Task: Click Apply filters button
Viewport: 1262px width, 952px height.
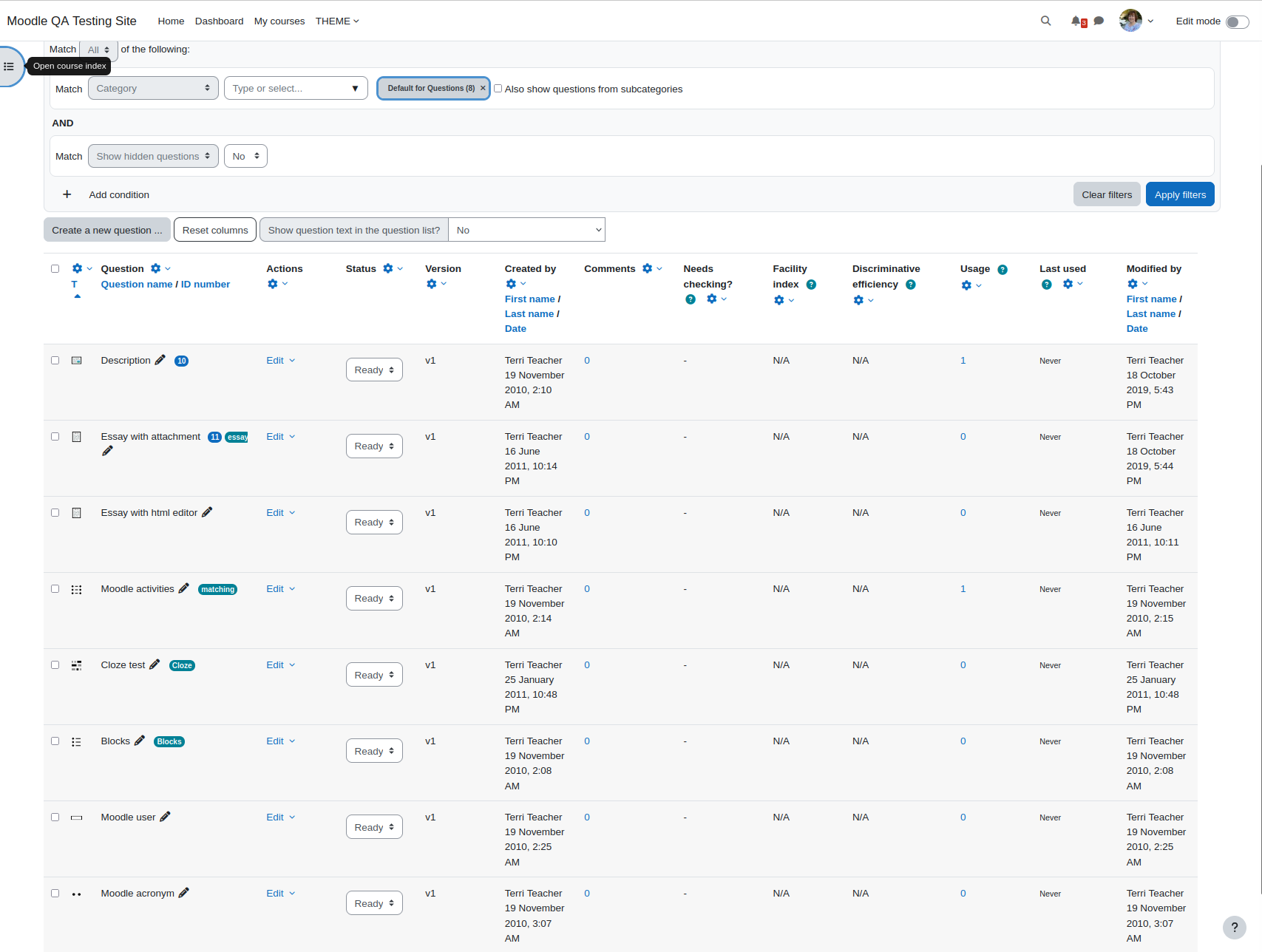Action: tap(1180, 194)
